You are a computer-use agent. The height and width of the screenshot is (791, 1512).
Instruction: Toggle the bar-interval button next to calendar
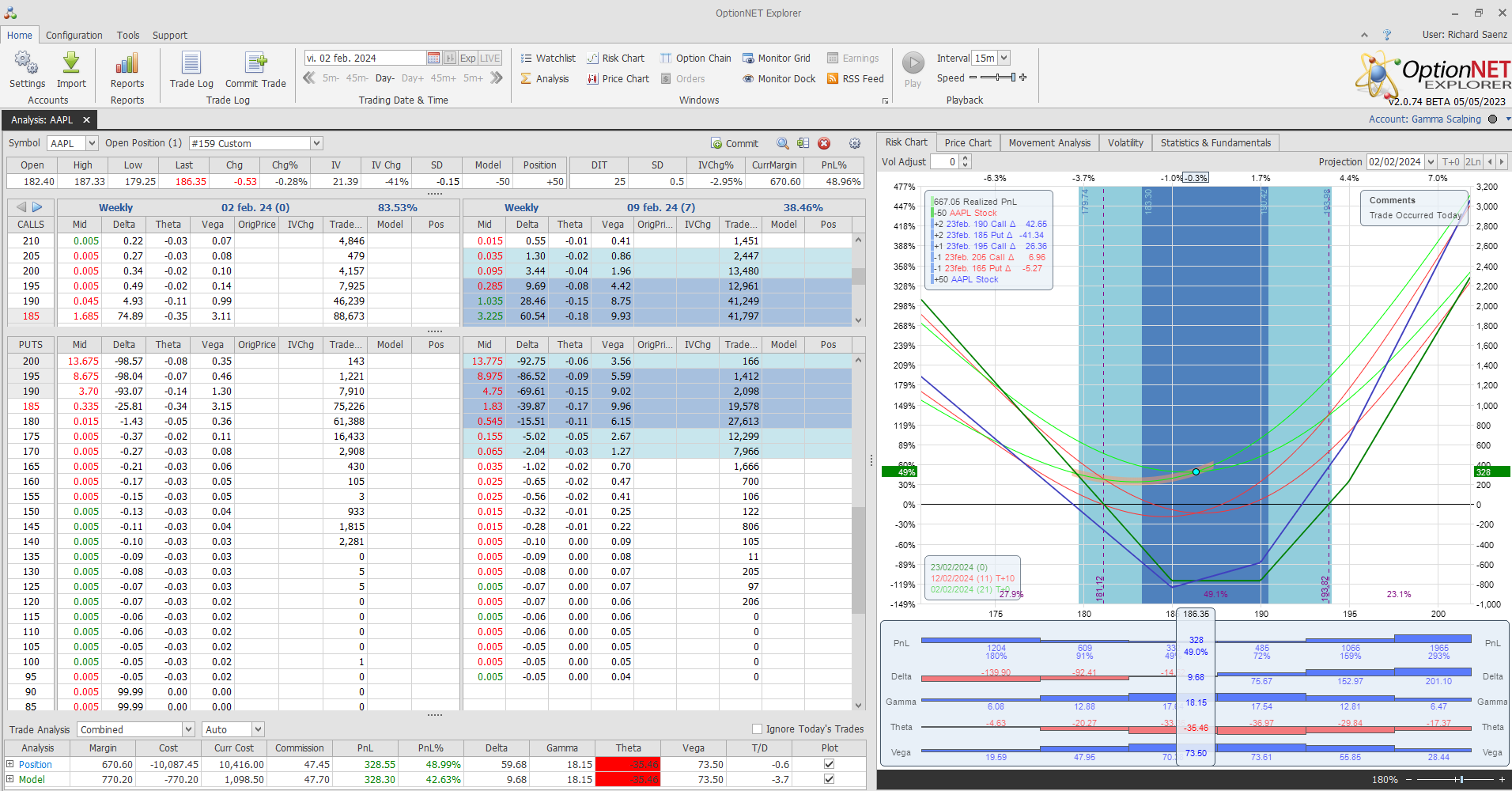(x=450, y=58)
